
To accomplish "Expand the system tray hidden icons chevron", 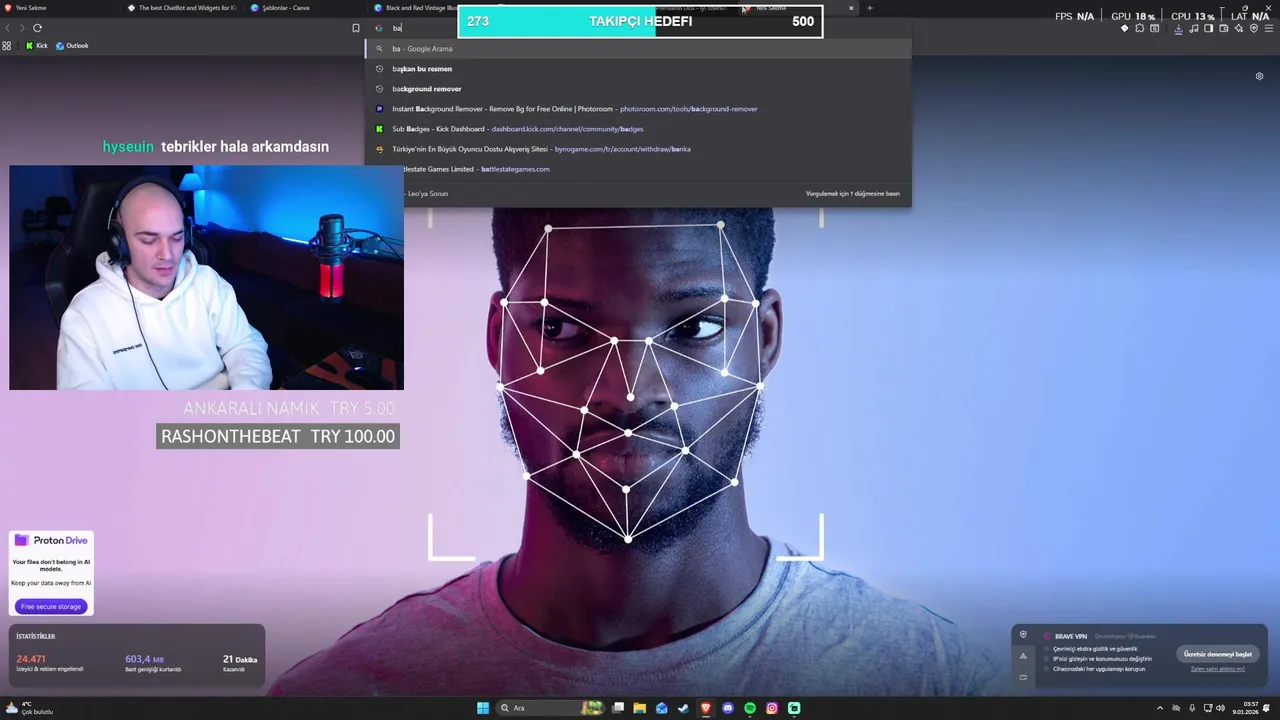I will [x=1160, y=708].
